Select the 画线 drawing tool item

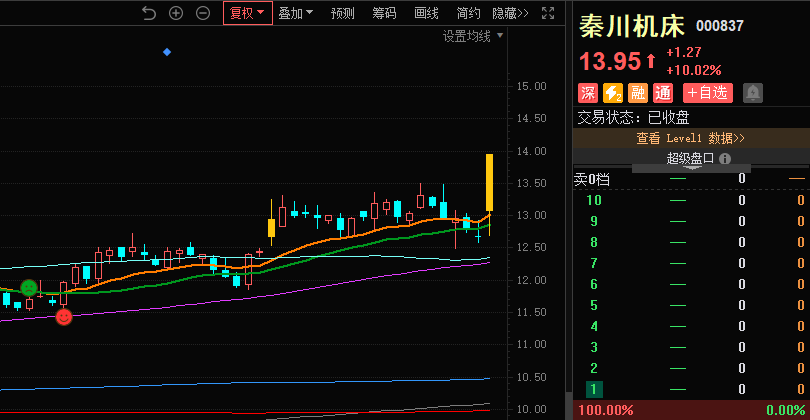[426, 13]
